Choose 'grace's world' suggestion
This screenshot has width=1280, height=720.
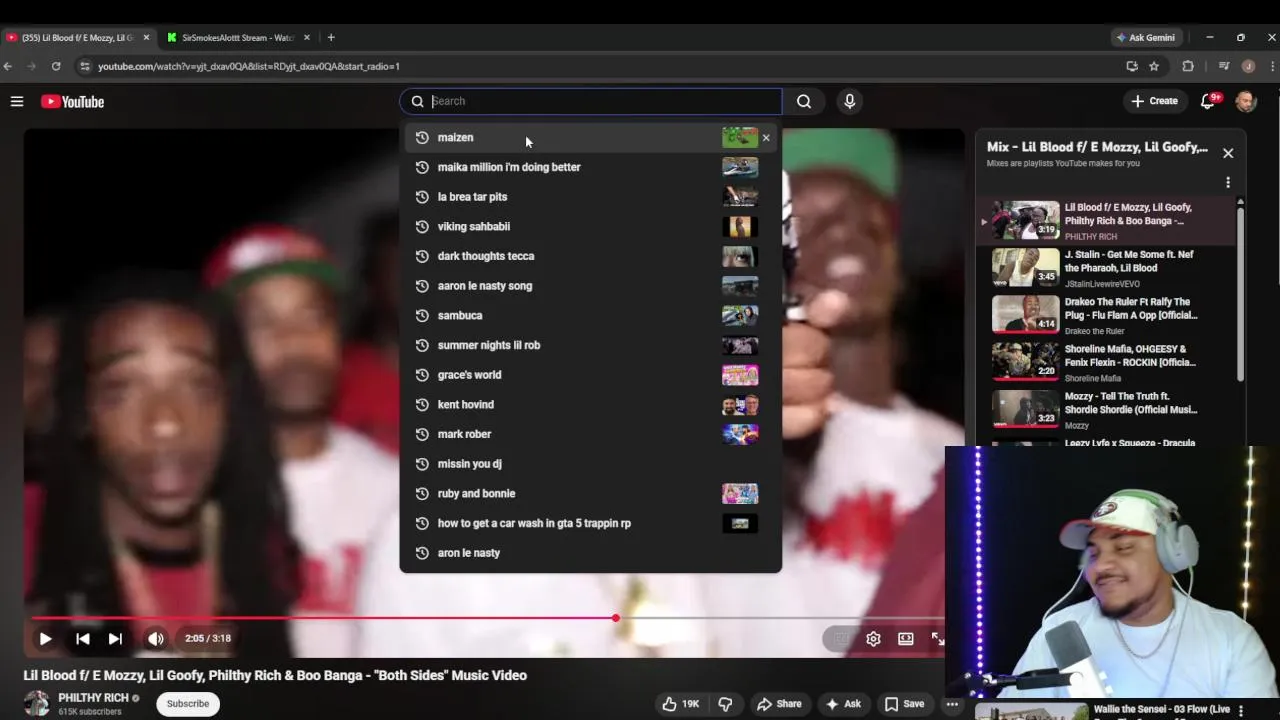(x=590, y=375)
